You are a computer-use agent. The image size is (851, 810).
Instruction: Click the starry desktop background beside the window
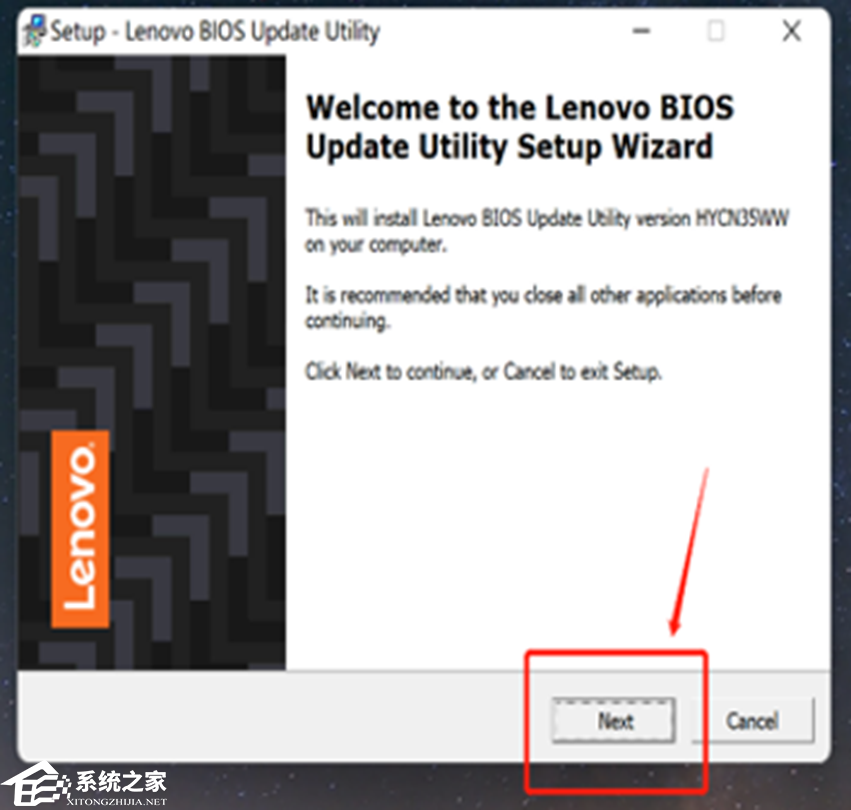[x=841, y=380]
